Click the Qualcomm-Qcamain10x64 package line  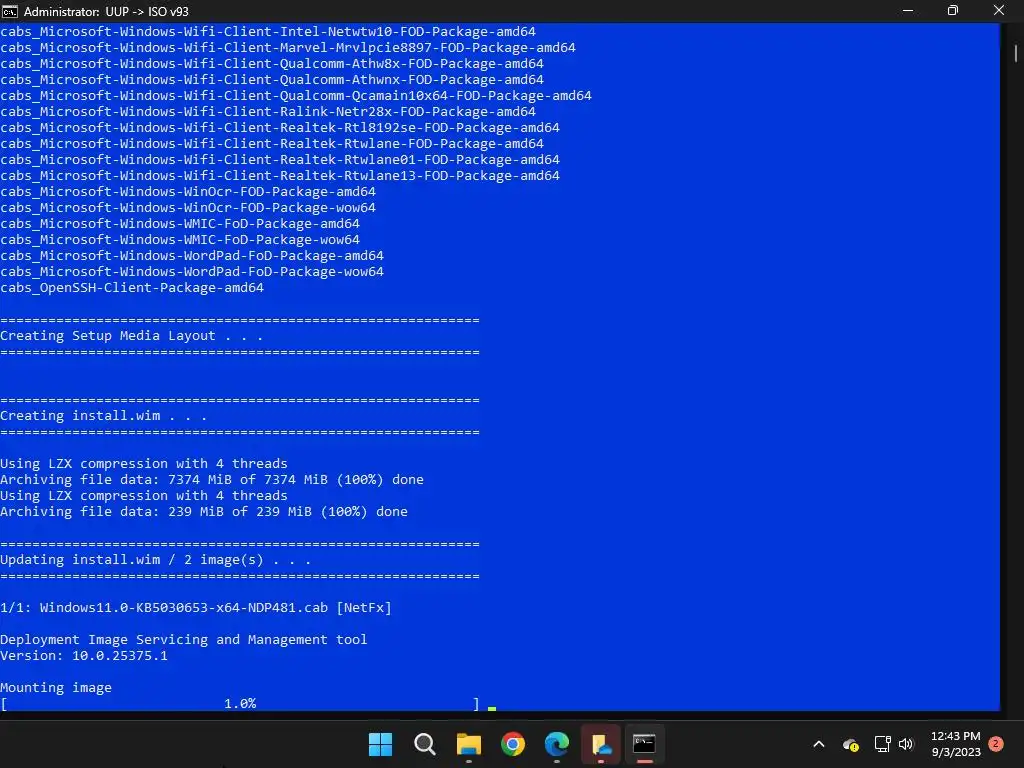[x=296, y=96]
